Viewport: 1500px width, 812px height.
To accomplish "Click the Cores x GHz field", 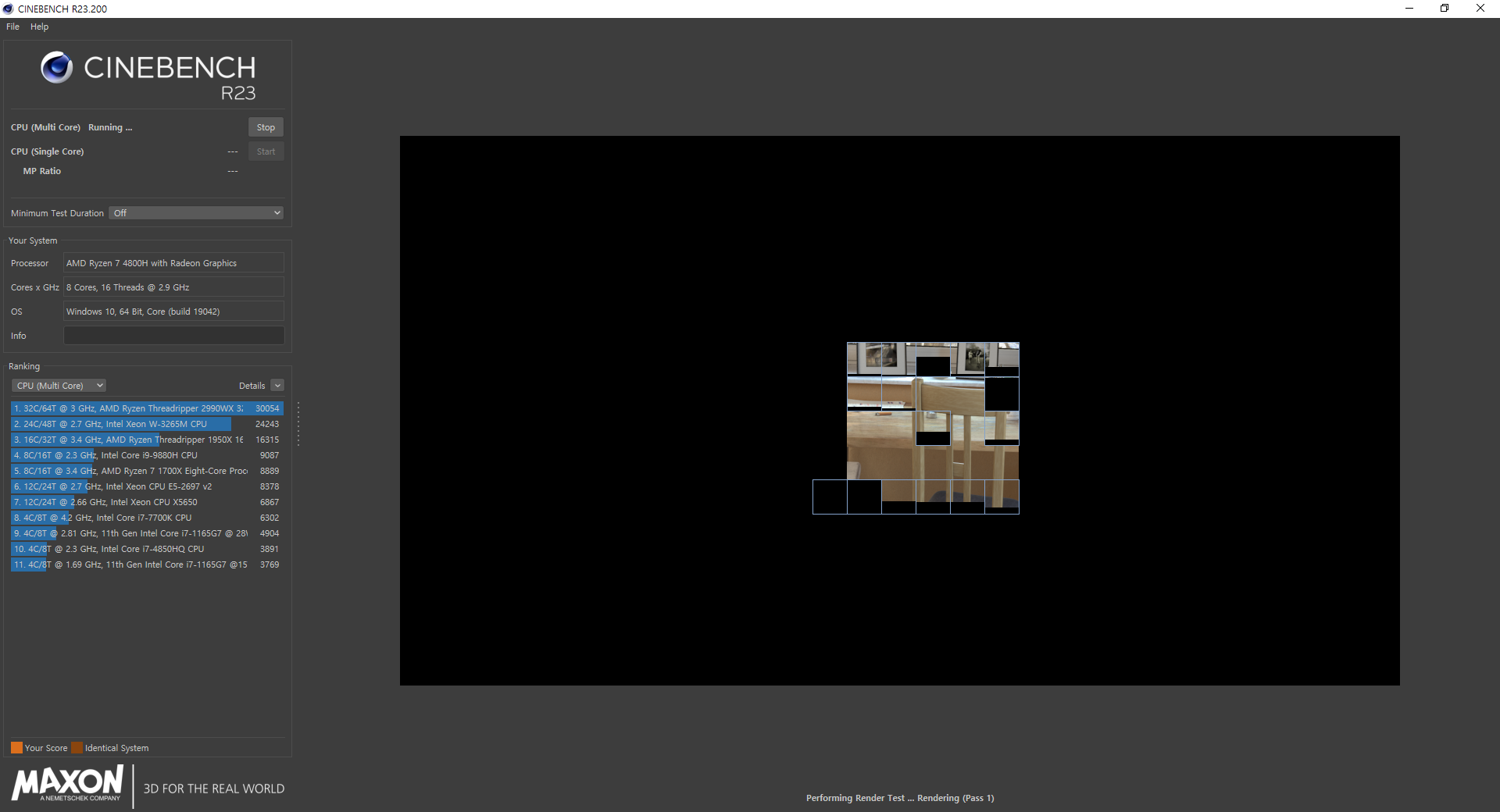I will click(173, 287).
